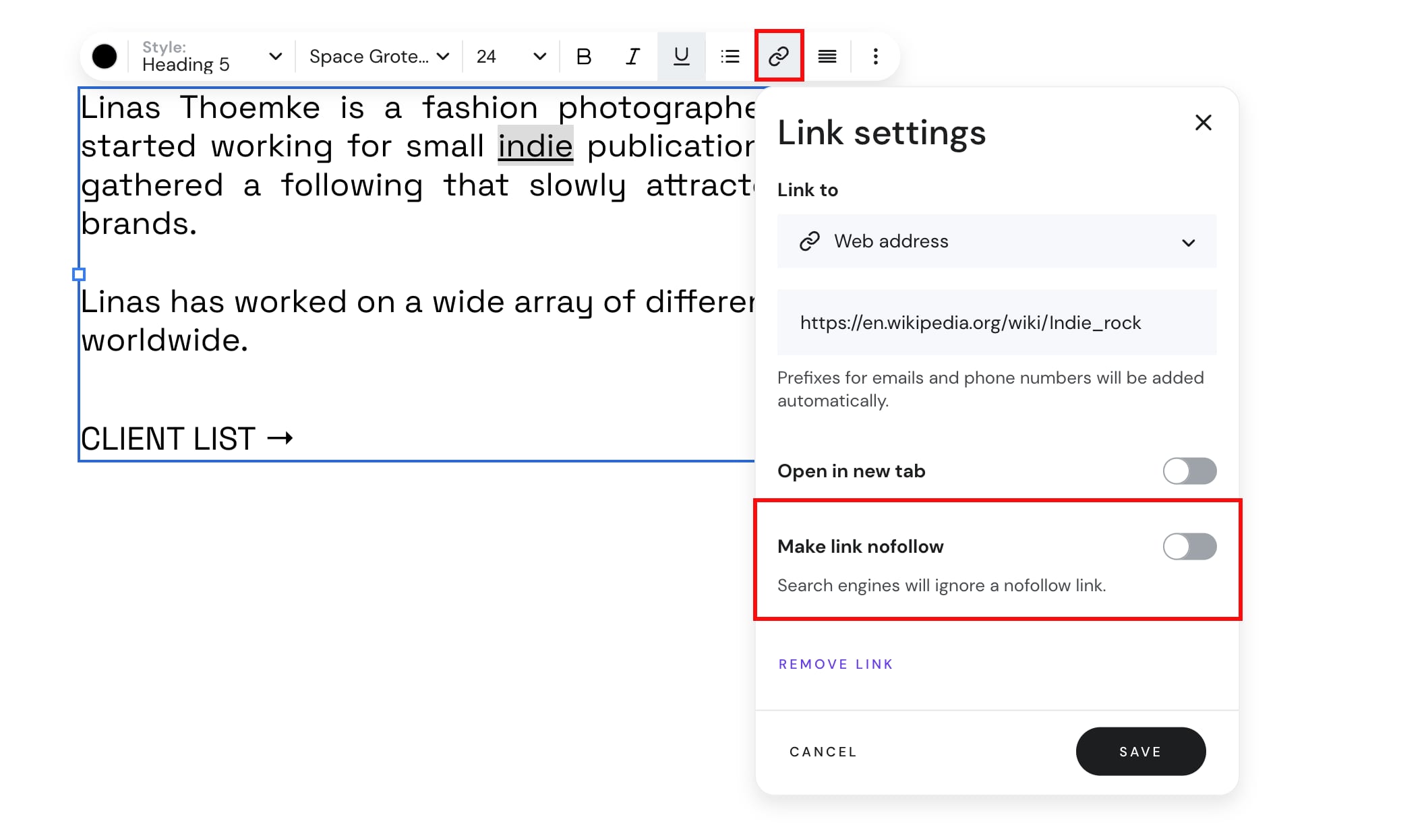Open the black text color swatch

(105, 57)
